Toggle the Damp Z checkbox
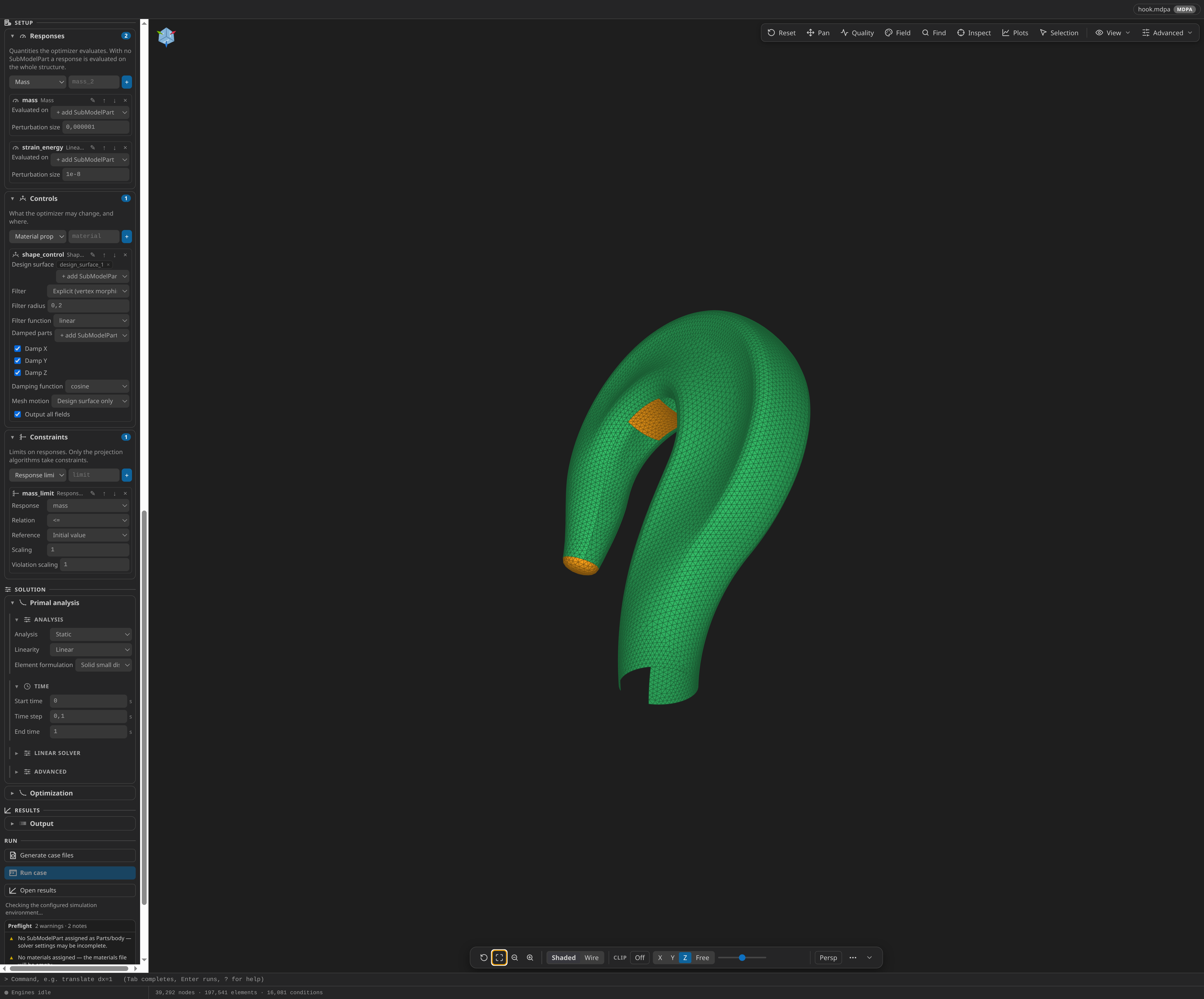Screen dimensions: 1204x999 pos(17,372)
